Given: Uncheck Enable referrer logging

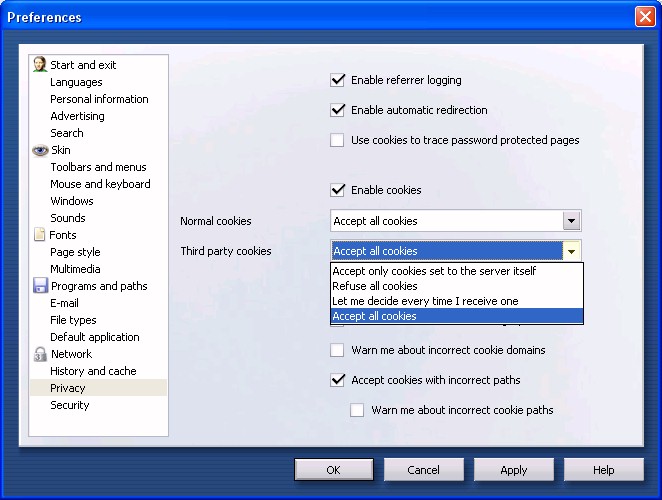Looking at the screenshot, I should point(338,80).
